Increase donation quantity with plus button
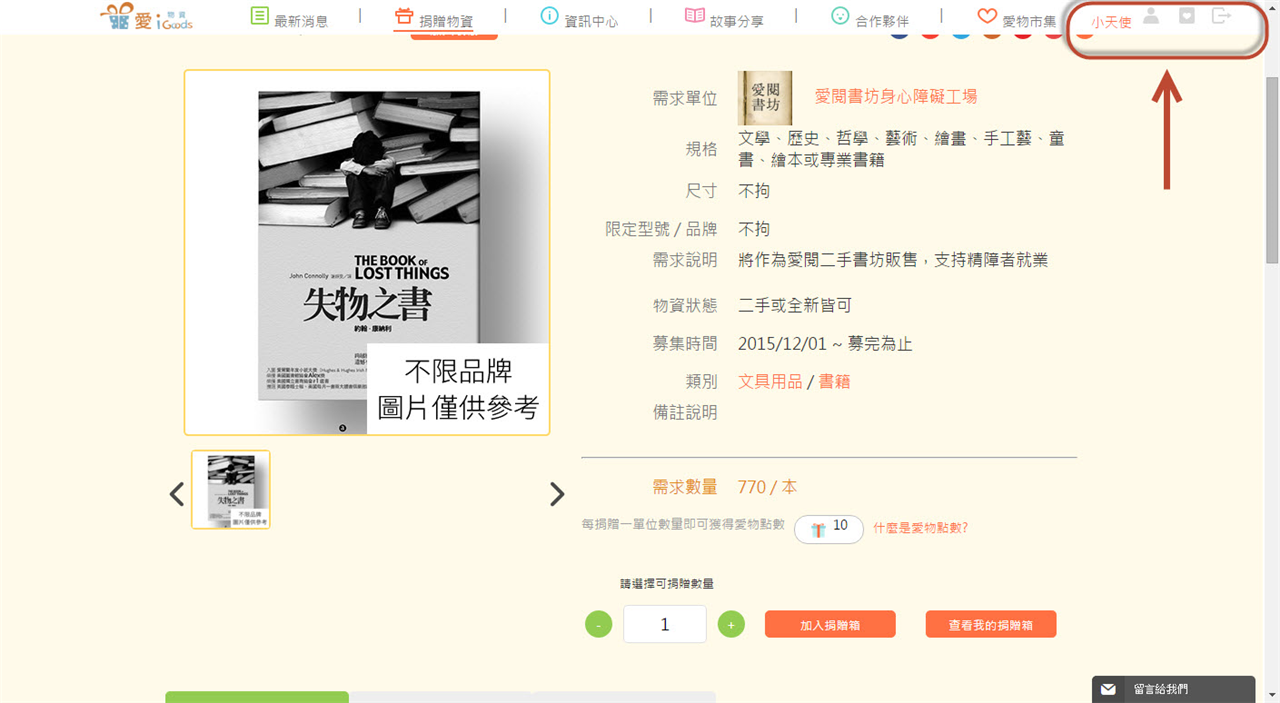 (x=731, y=625)
